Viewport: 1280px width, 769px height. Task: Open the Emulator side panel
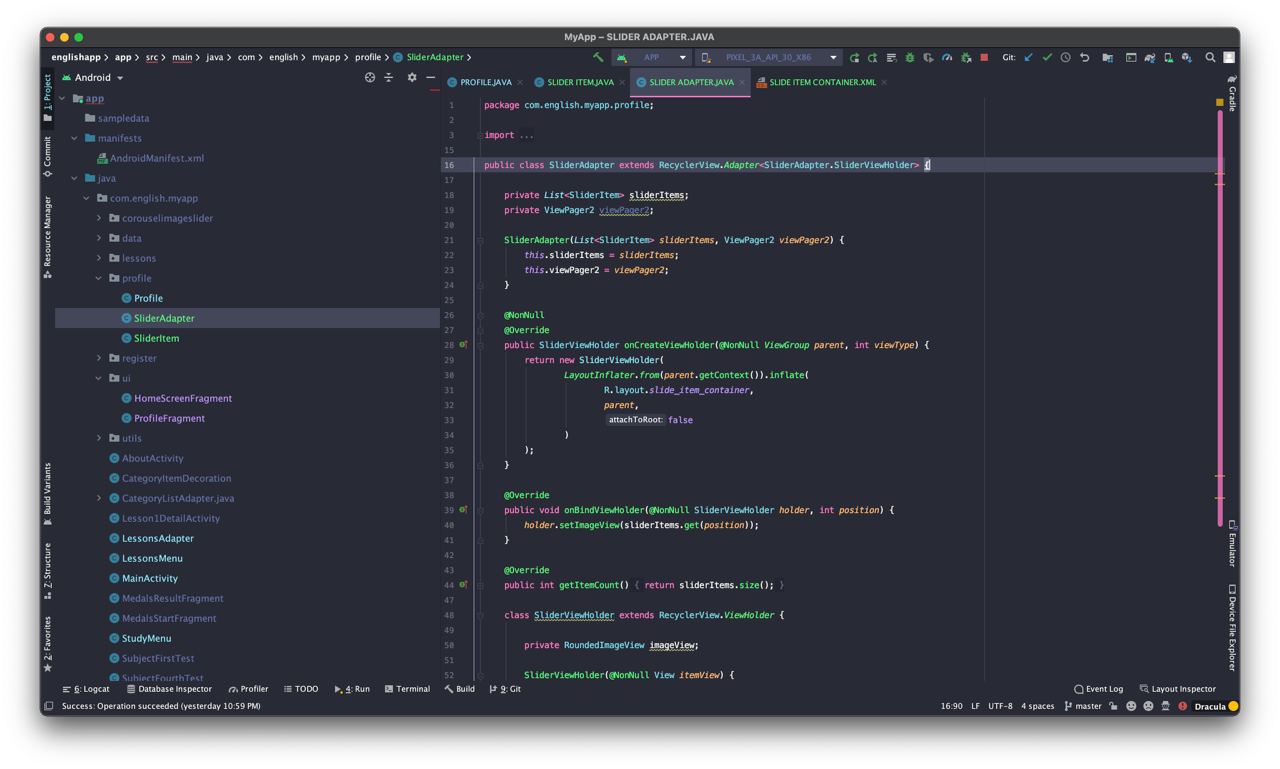[x=1232, y=543]
